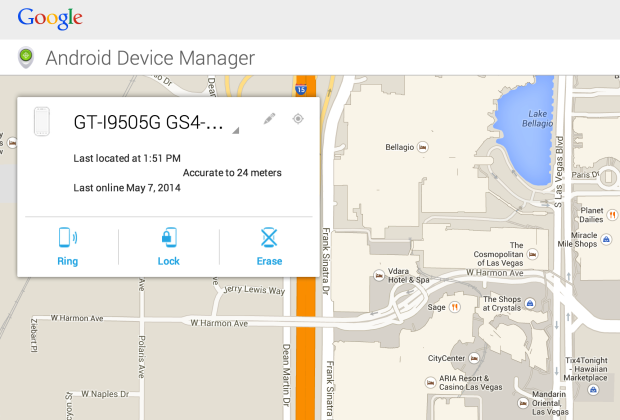Ring the device
The height and width of the screenshot is (420, 620).
click(x=68, y=247)
